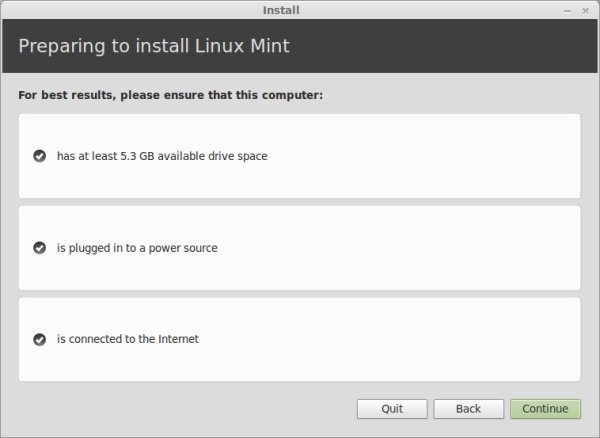The image size is (600, 438).
Task: Click the drive space requirement checkmark icon
Action: coord(39,156)
